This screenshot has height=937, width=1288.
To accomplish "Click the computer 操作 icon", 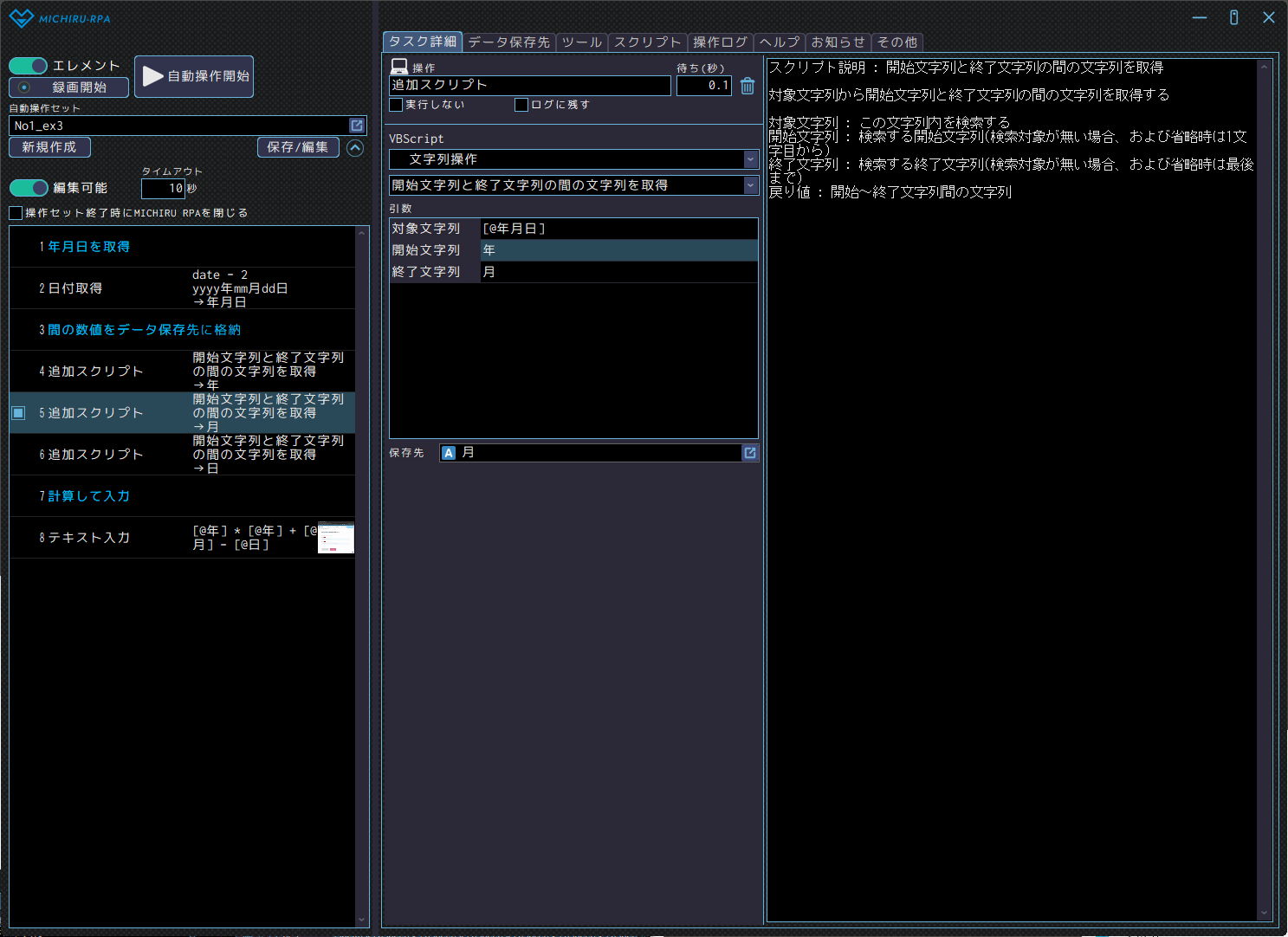I will coord(399,67).
